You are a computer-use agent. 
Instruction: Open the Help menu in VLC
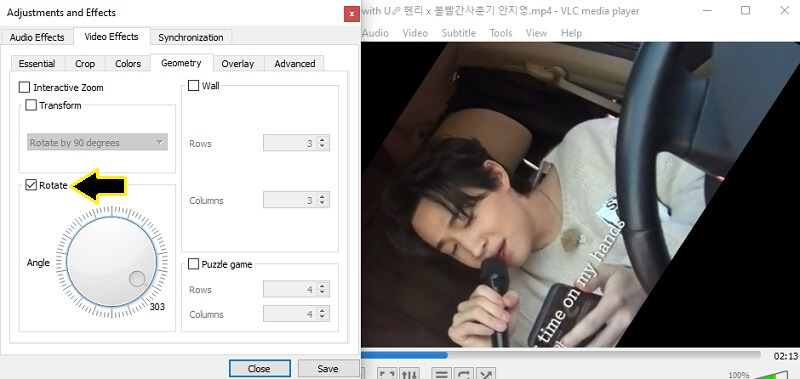click(571, 33)
